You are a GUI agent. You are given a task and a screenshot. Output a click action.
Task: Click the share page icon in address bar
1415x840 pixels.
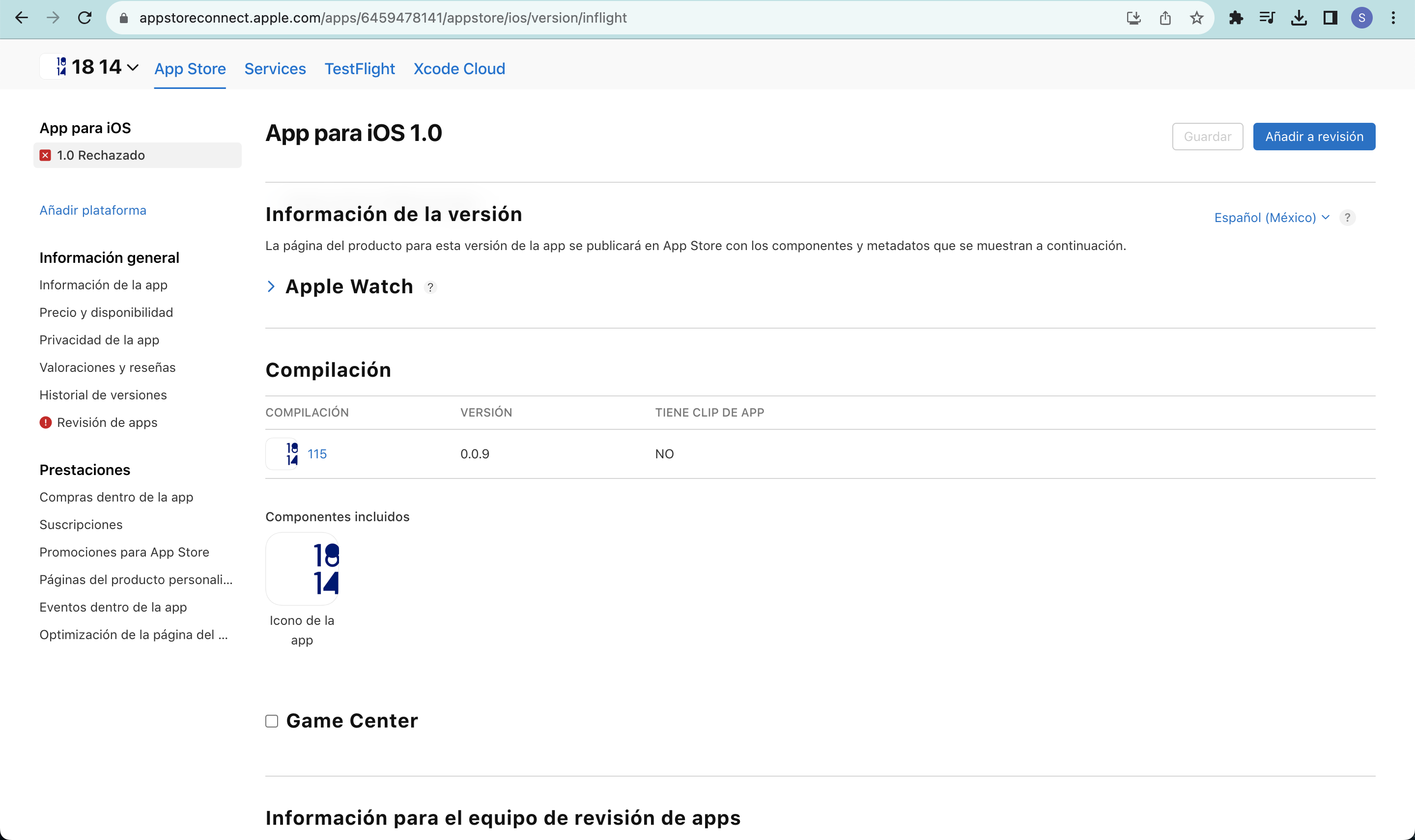pos(1165,18)
